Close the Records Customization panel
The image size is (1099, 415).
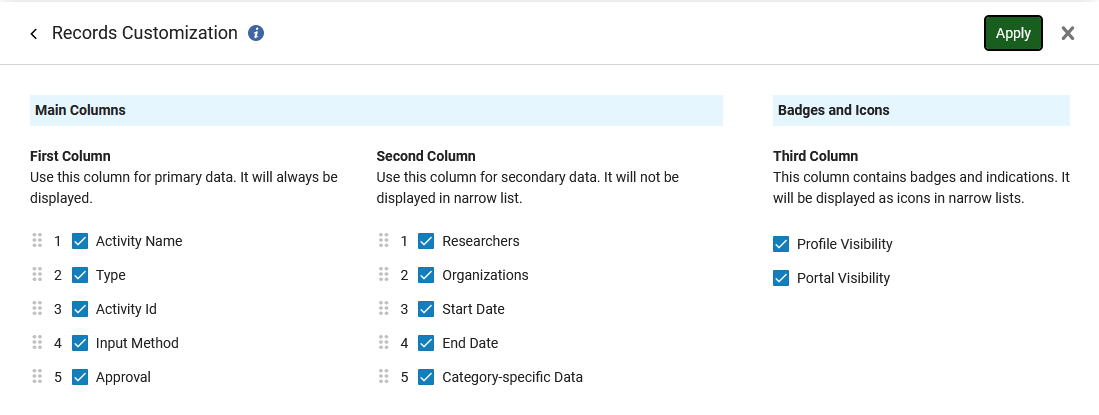pyautogui.click(x=1068, y=33)
